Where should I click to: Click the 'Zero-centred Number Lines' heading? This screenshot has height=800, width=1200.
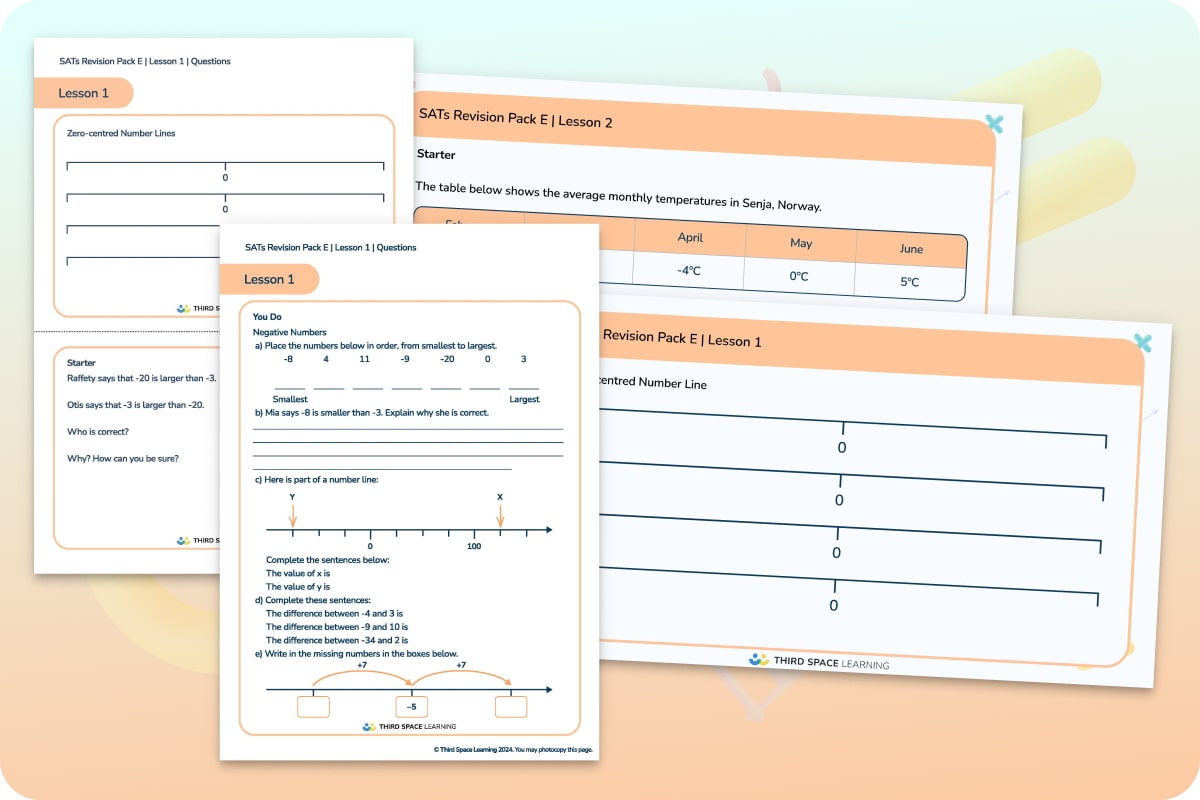point(121,133)
